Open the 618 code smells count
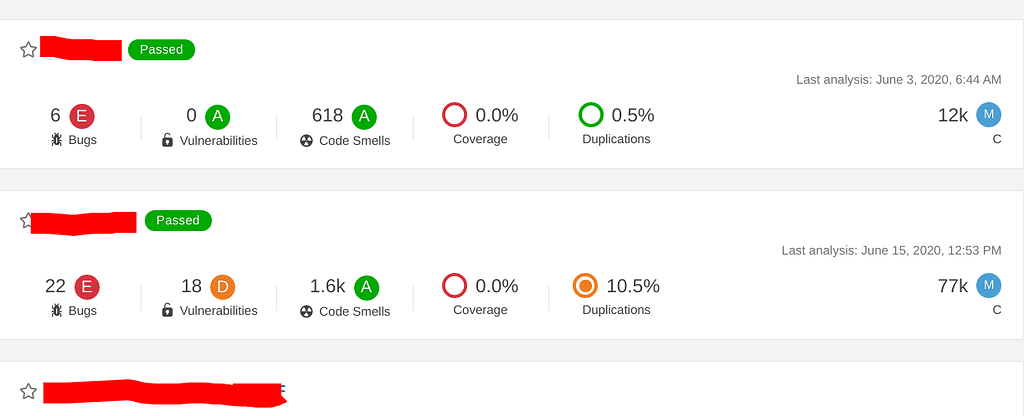This screenshot has width=1024, height=416. point(327,116)
